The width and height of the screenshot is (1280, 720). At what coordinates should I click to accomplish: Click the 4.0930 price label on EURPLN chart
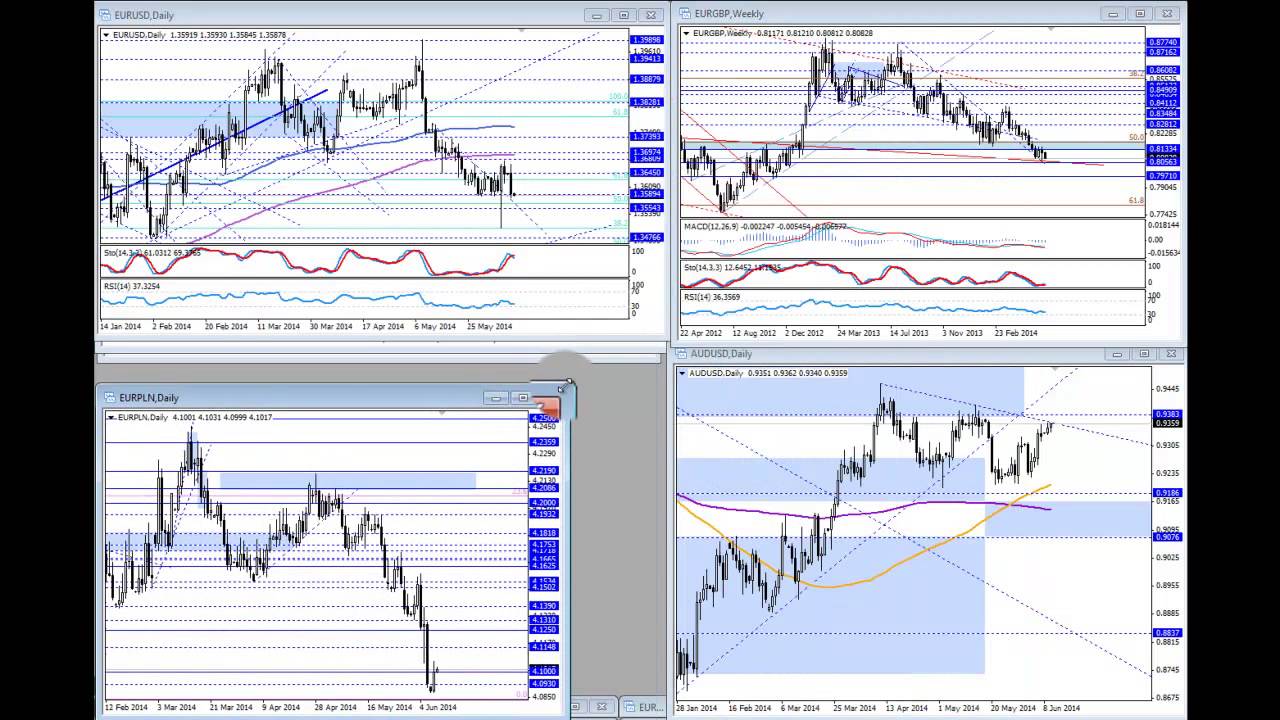point(544,683)
